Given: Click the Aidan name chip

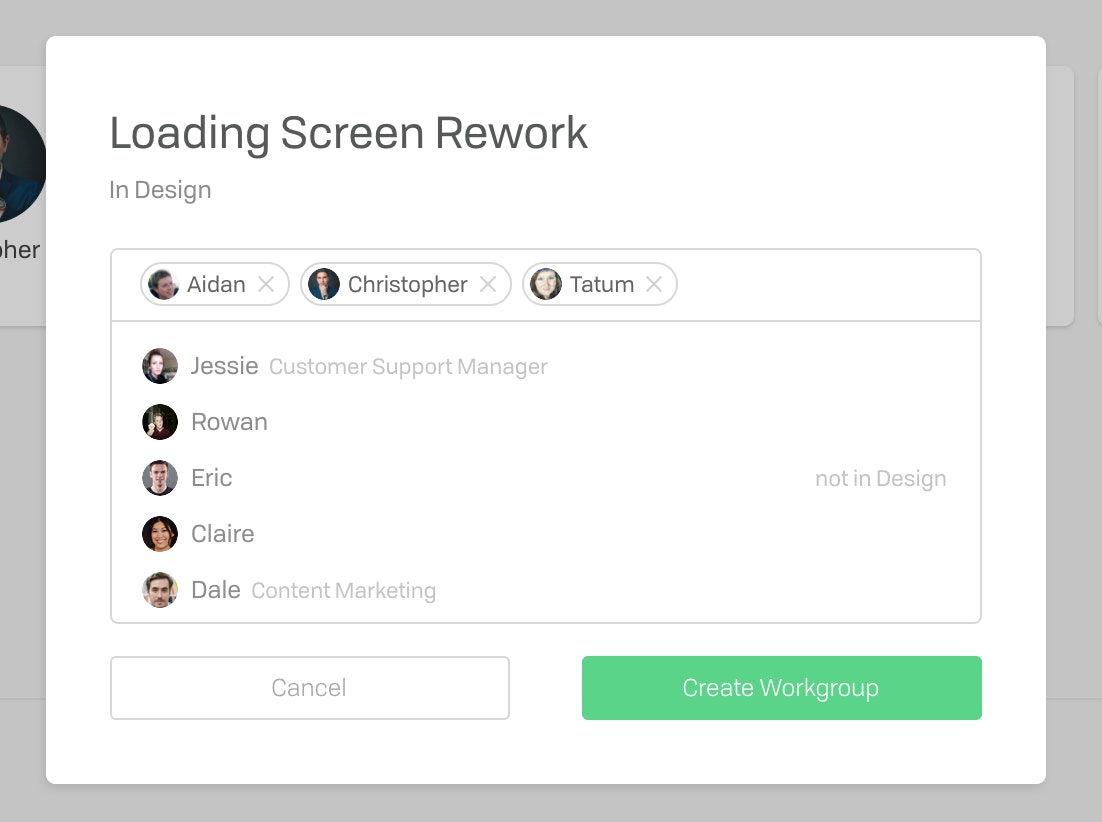Looking at the screenshot, I should pyautogui.click(x=215, y=285).
